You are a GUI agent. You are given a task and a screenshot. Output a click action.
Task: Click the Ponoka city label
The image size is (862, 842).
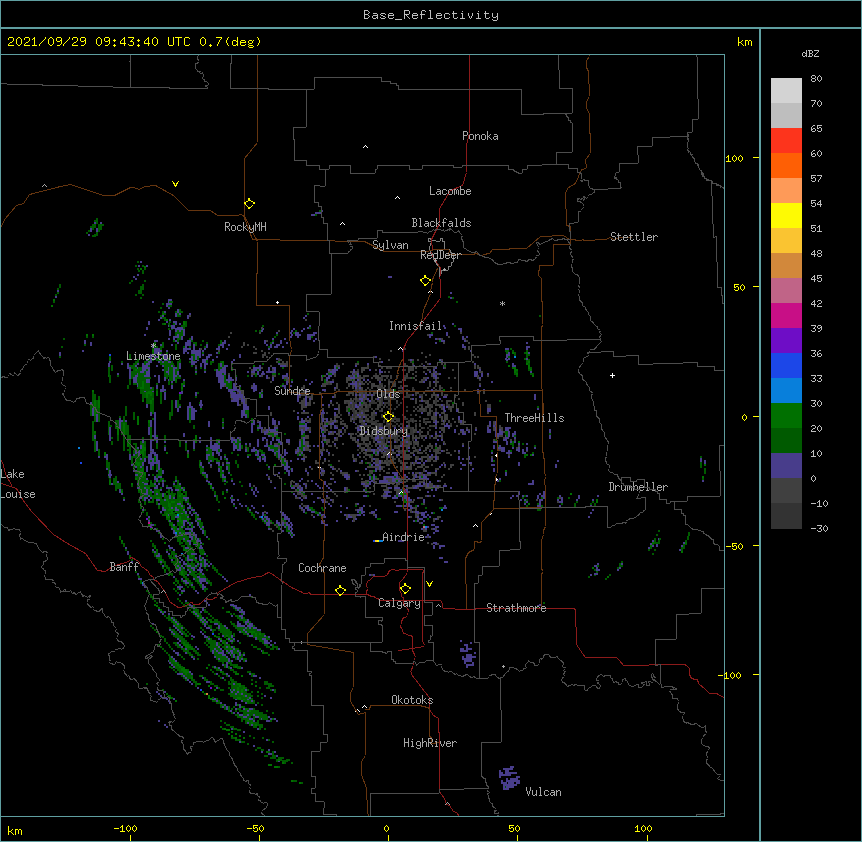click(x=480, y=136)
